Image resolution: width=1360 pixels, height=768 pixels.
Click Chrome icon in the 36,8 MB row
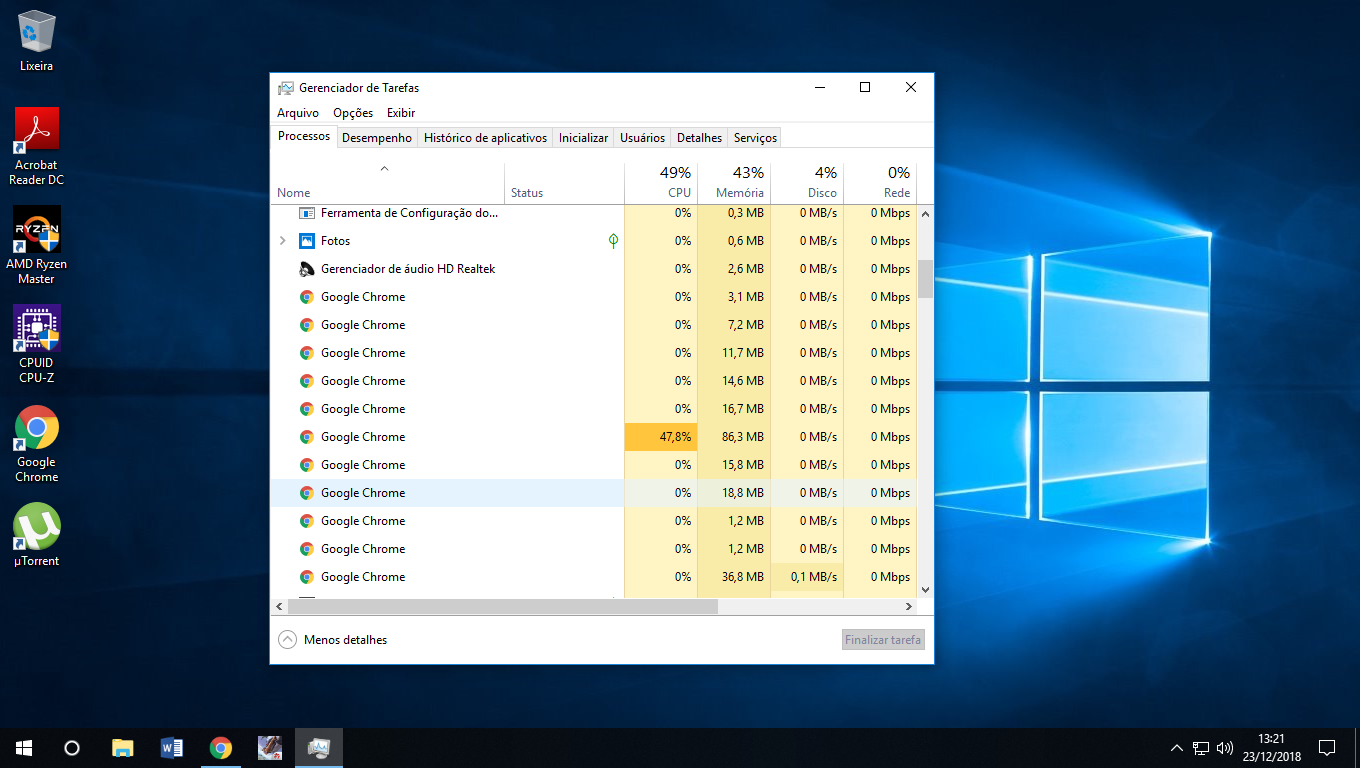(x=307, y=577)
